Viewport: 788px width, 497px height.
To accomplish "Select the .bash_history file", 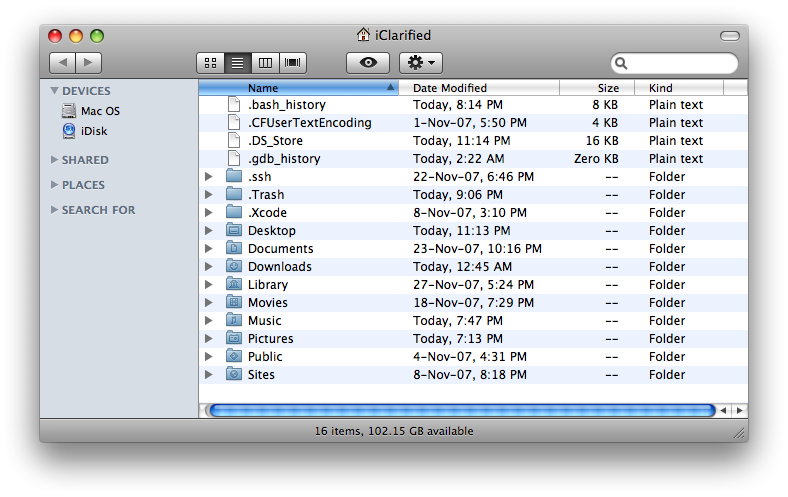I will pos(287,105).
